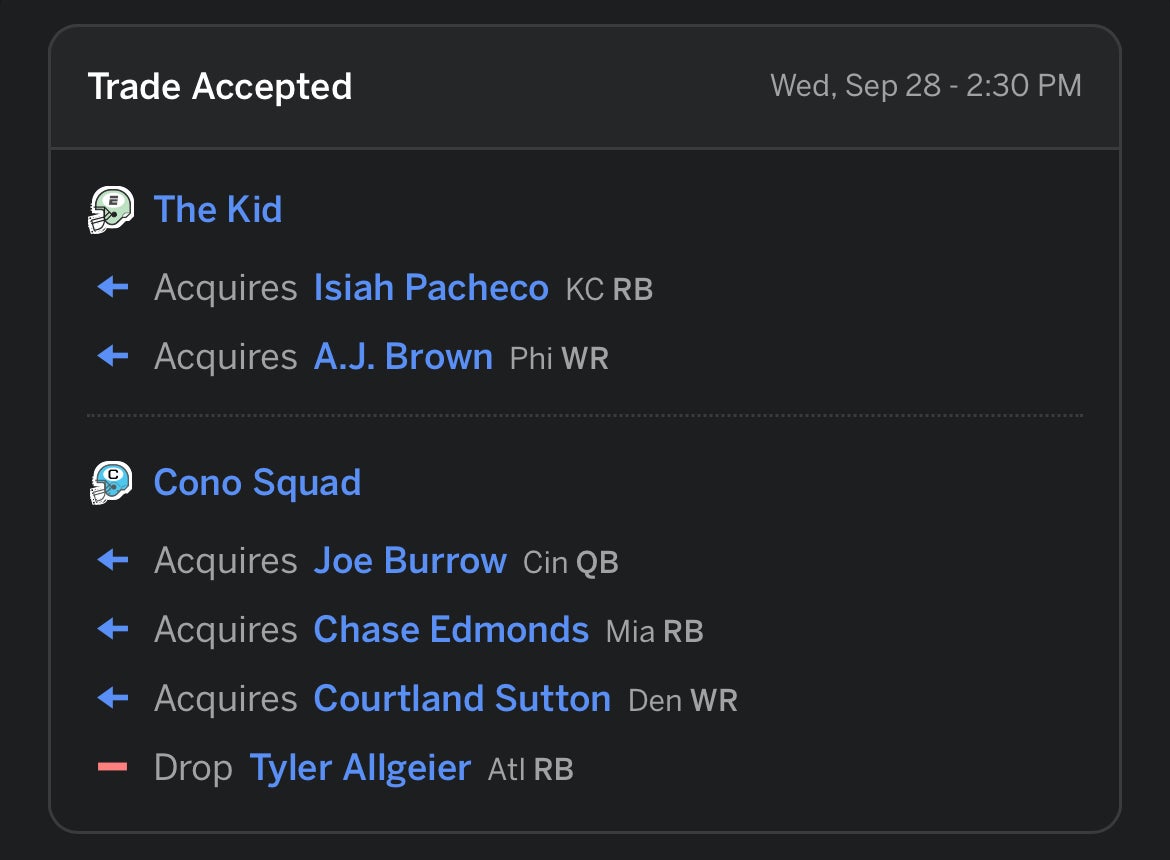Click the red drop icon by Tyler Allgeier
The image size is (1170, 860).
(x=113, y=768)
